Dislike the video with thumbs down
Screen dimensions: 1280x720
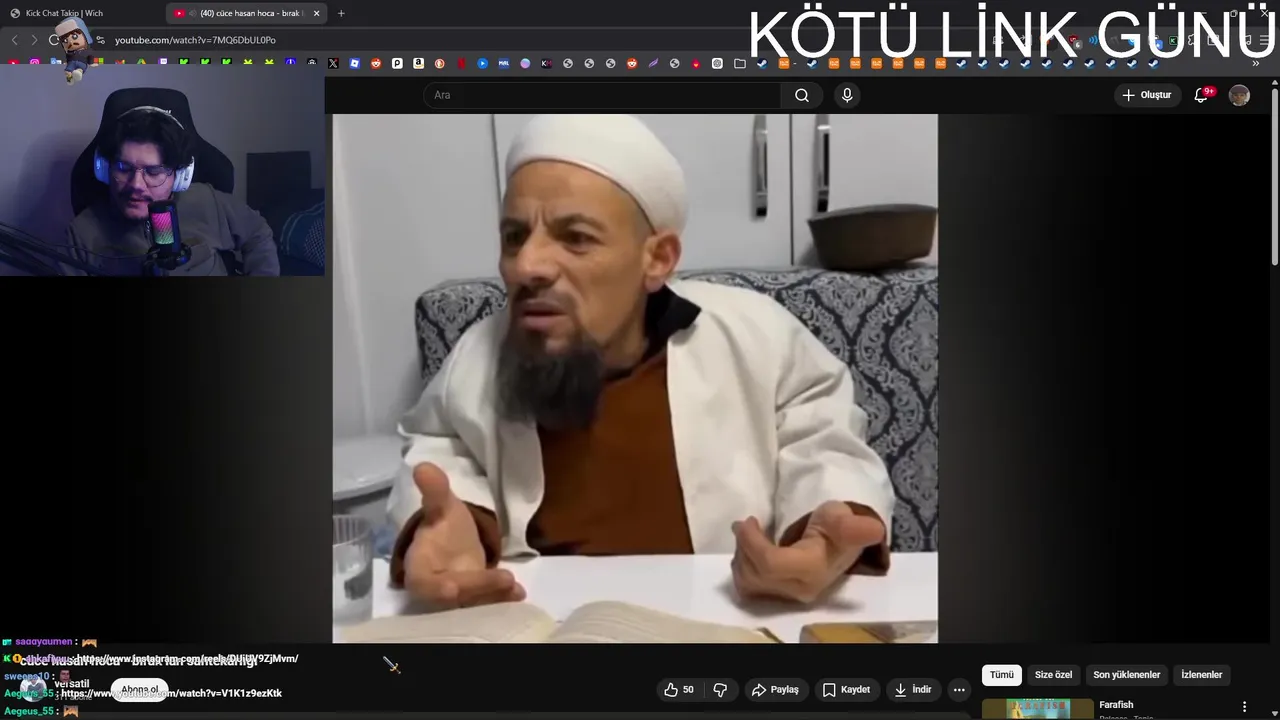coord(720,689)
